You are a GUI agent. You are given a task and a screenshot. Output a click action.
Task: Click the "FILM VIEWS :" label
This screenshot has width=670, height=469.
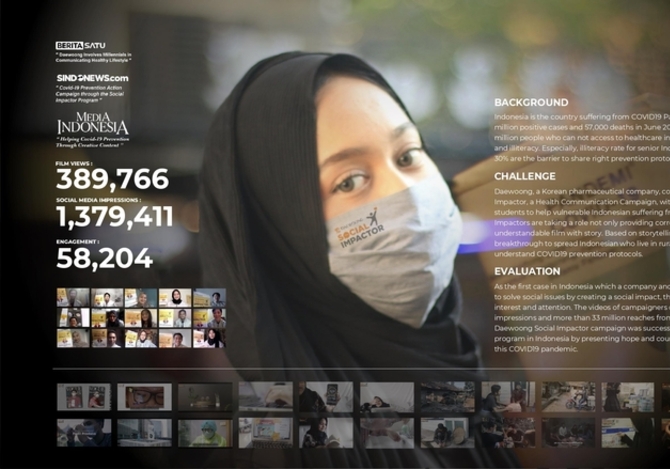(74, 164)
